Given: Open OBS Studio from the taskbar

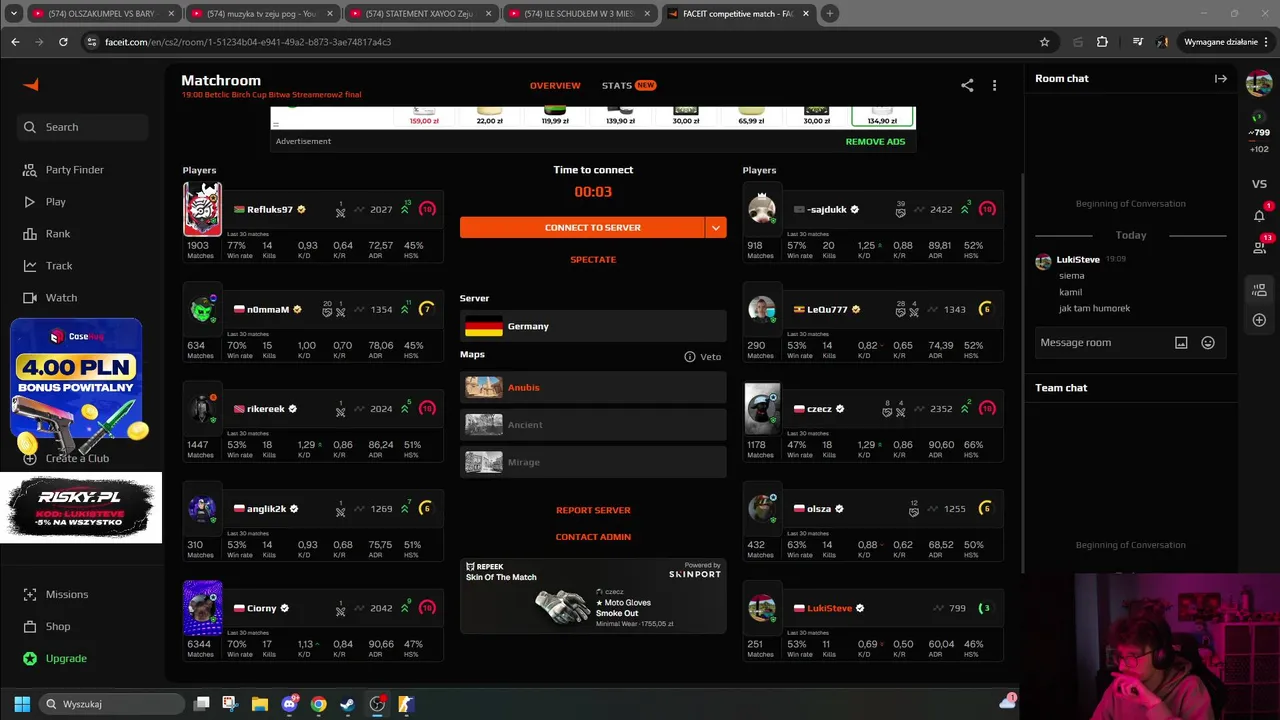Looking at the screenshot, I should (377, 704).
